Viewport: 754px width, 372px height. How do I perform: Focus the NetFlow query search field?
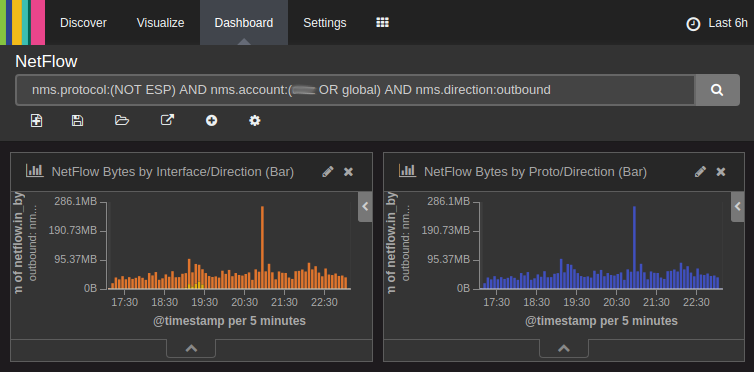click(x=355, y=89)
